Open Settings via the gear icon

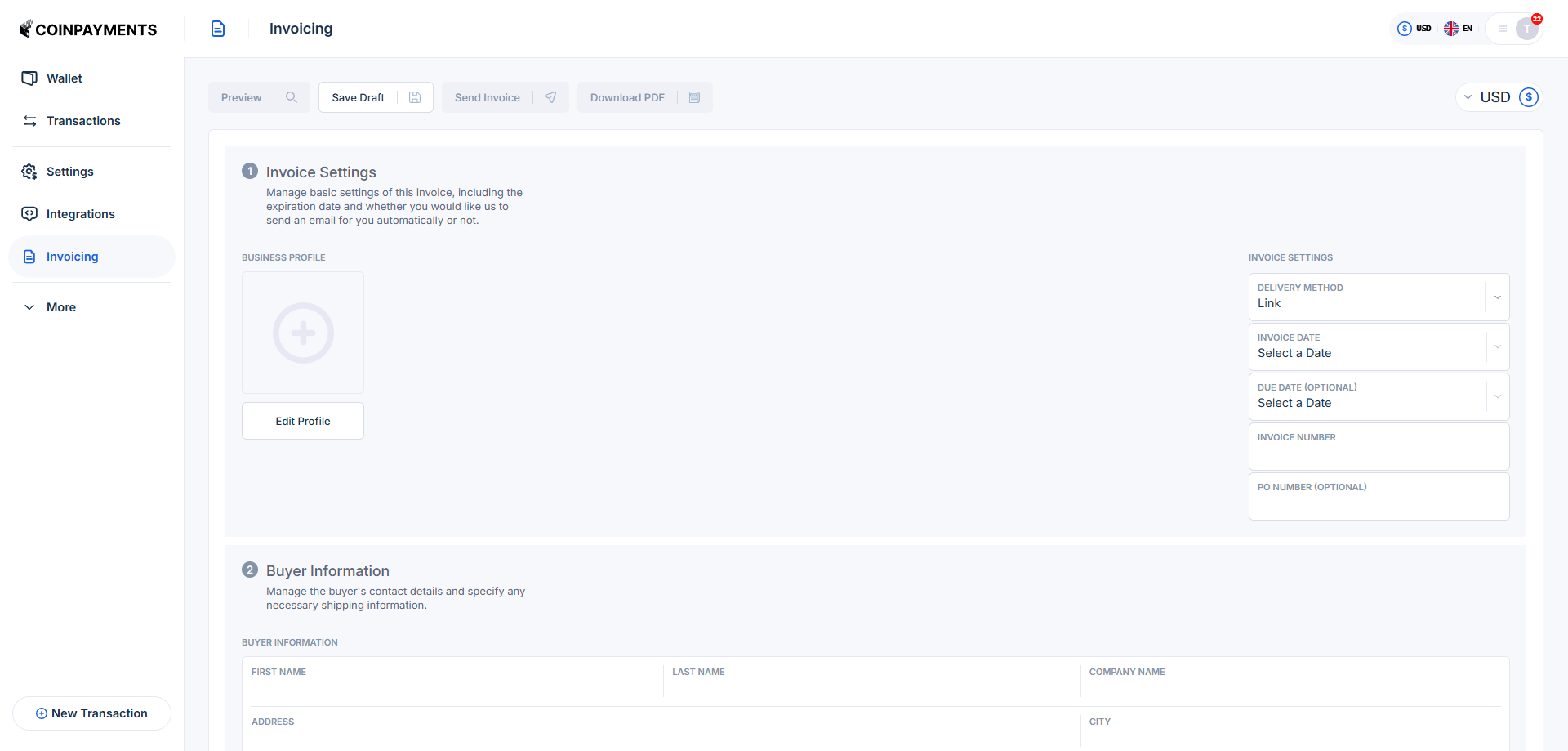(x=29, y=172)
